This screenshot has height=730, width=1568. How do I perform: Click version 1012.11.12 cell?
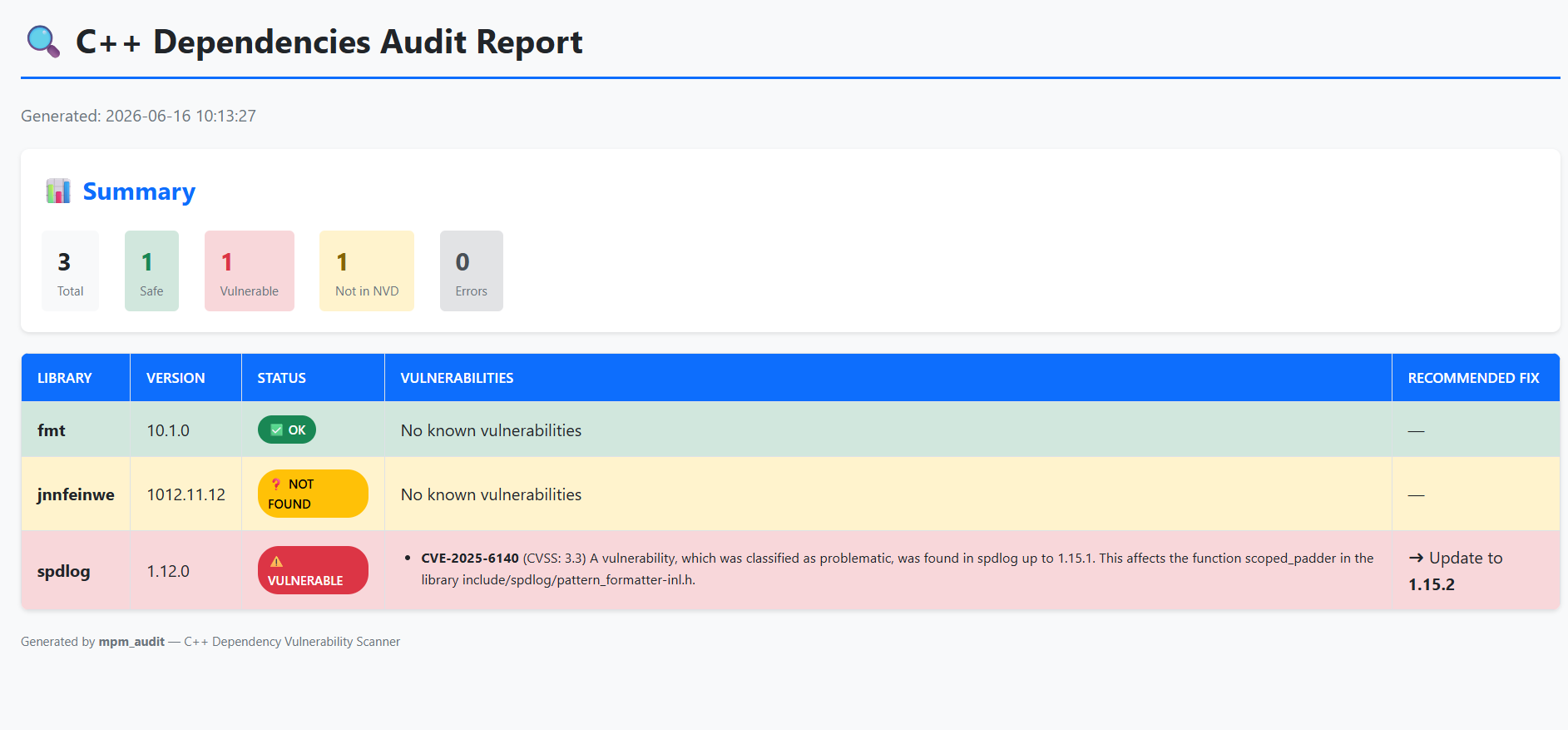pyautogui.click(x=186, y=494)
